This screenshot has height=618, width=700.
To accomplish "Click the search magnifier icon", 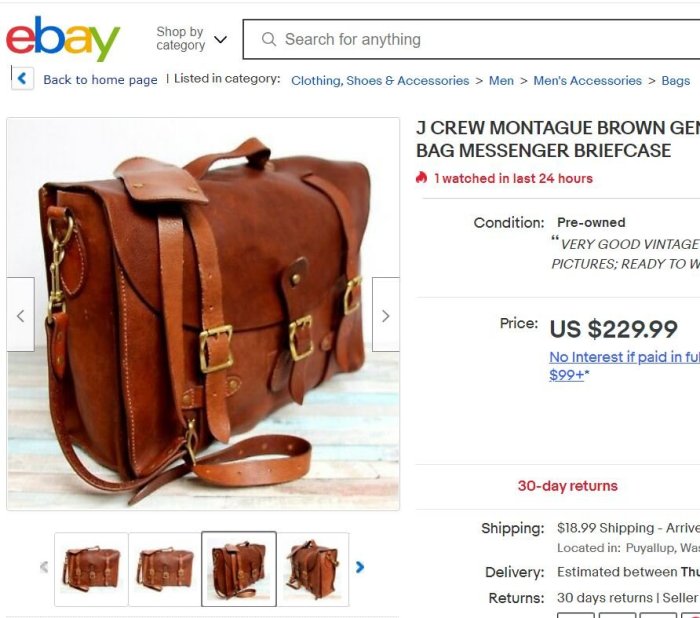I will click(269, 39).
